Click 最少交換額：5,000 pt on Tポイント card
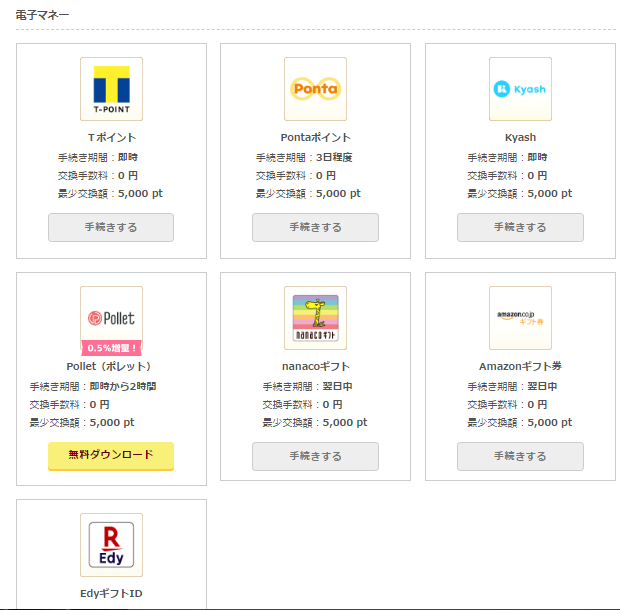The height and width of the screenshot is (610, 620). click(110, 193)
